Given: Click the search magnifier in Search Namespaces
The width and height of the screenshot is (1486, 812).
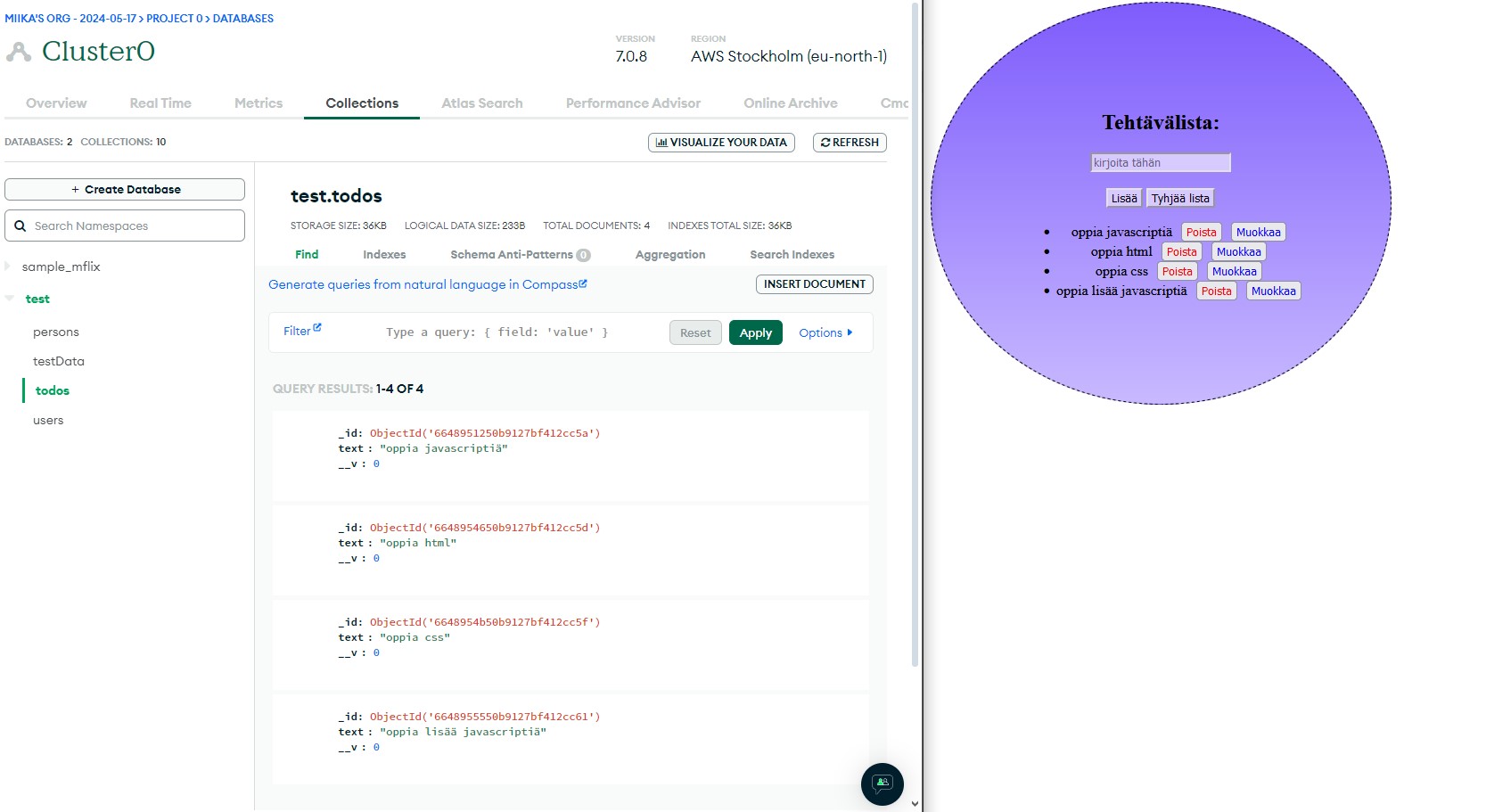Looking at the screenshot, I should 20,226.
